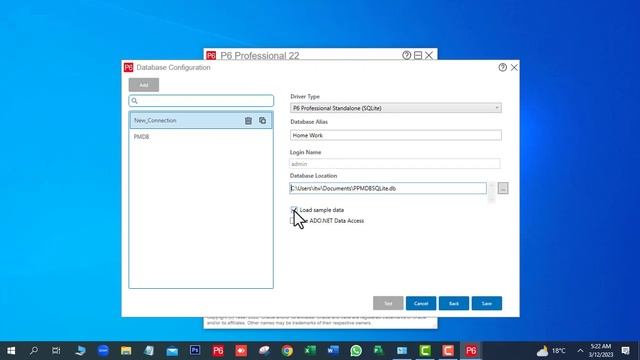Click the Database Location path field
This screenshot has width=640, height=360.
388,188
